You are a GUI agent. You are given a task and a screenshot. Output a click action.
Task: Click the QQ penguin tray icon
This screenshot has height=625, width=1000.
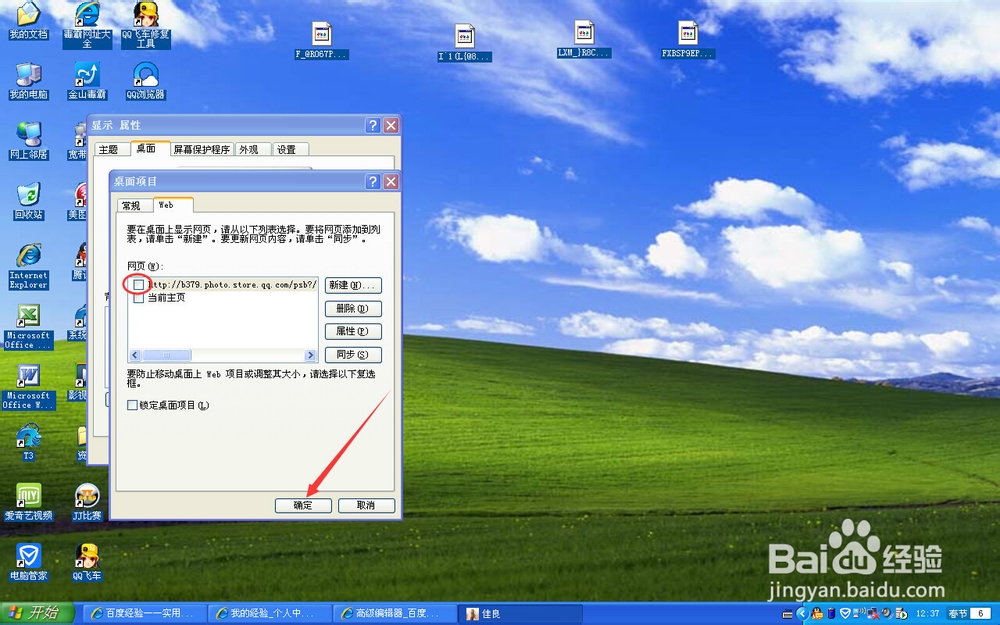(x=817, y=614)
